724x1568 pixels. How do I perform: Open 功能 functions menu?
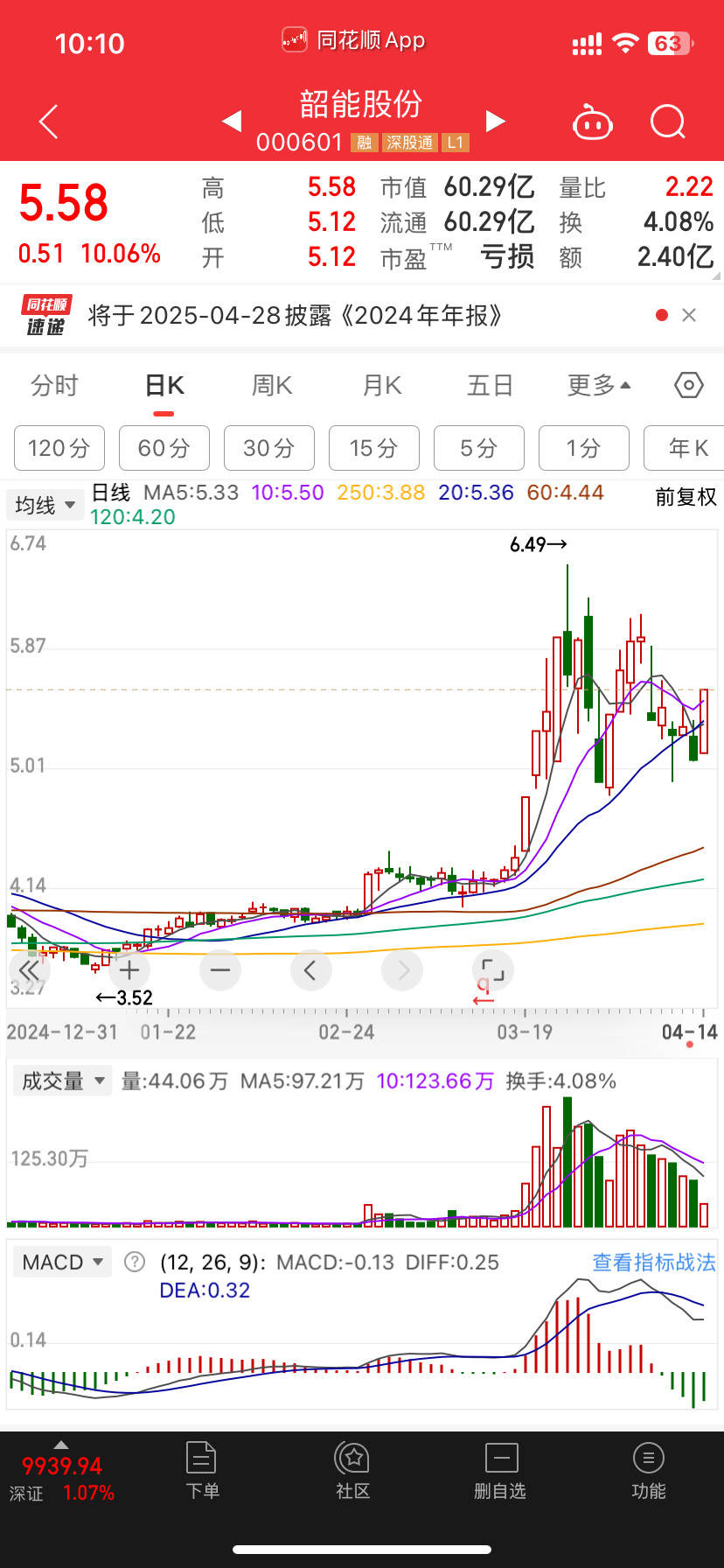pos(649,1472)
